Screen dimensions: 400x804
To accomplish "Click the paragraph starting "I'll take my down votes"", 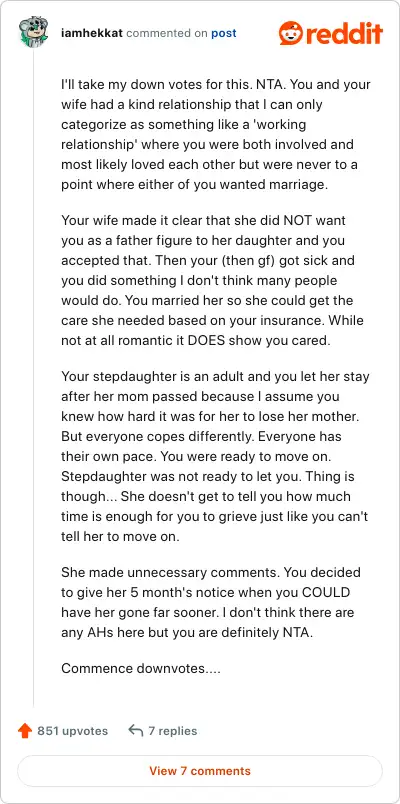I will pos(216,134).
